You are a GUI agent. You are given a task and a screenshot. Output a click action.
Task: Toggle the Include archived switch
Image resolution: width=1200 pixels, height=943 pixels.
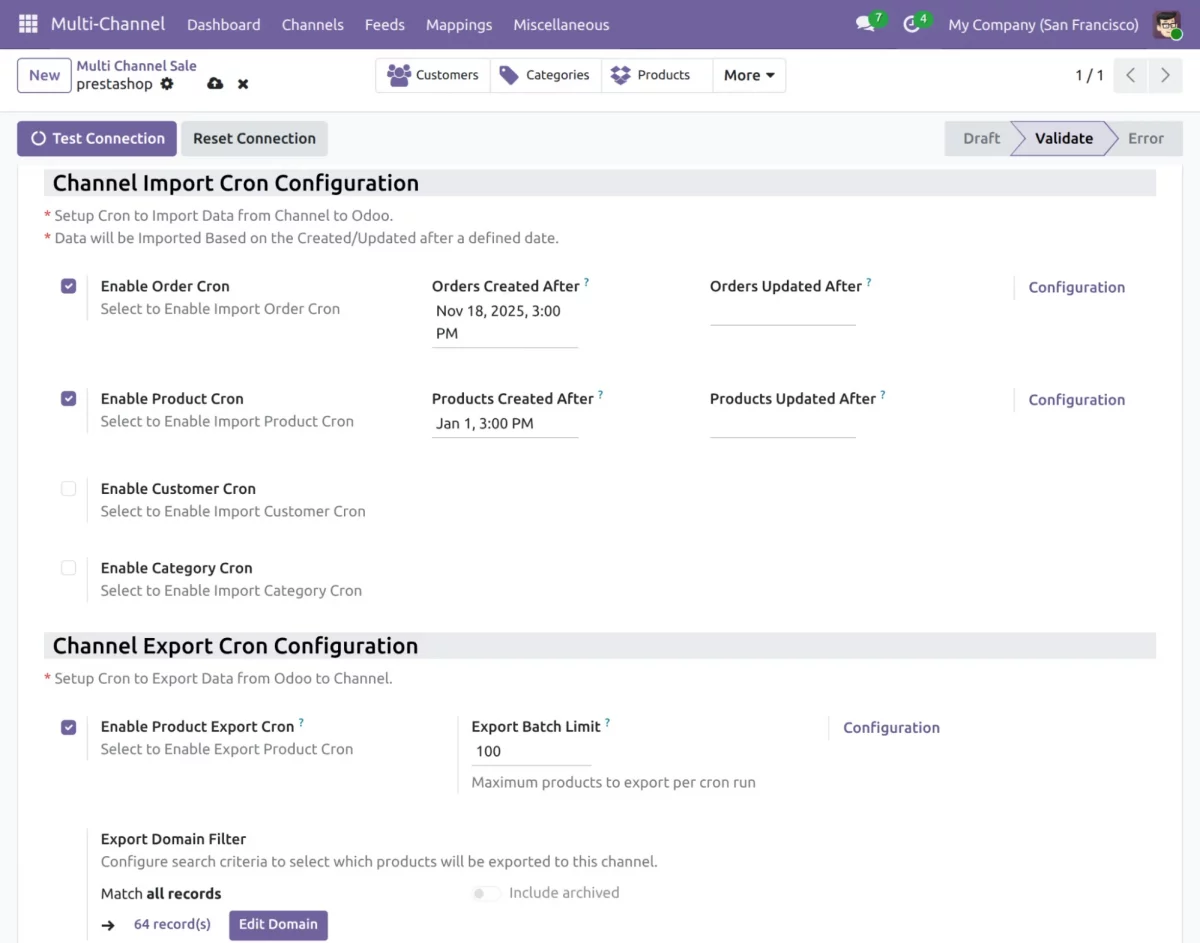coord(486,893)
